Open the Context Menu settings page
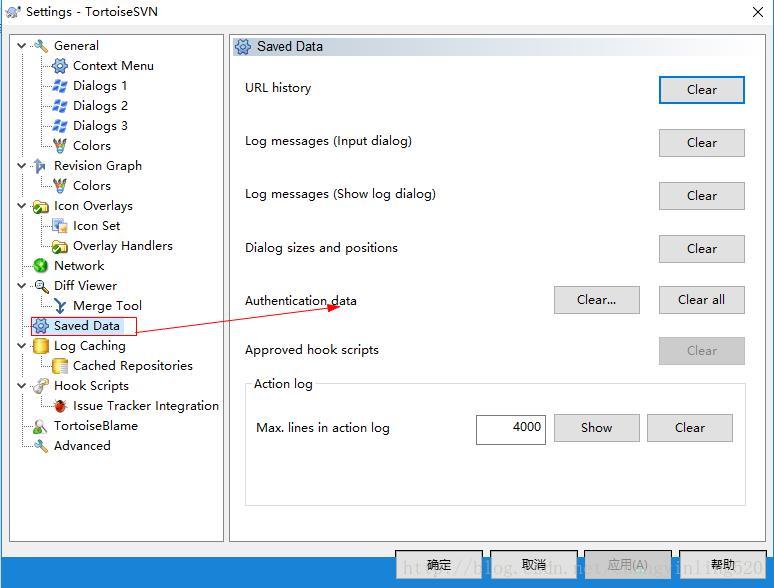Image resolution: width=774 pixels, height=588 pixels. click(x=113, y=66)
